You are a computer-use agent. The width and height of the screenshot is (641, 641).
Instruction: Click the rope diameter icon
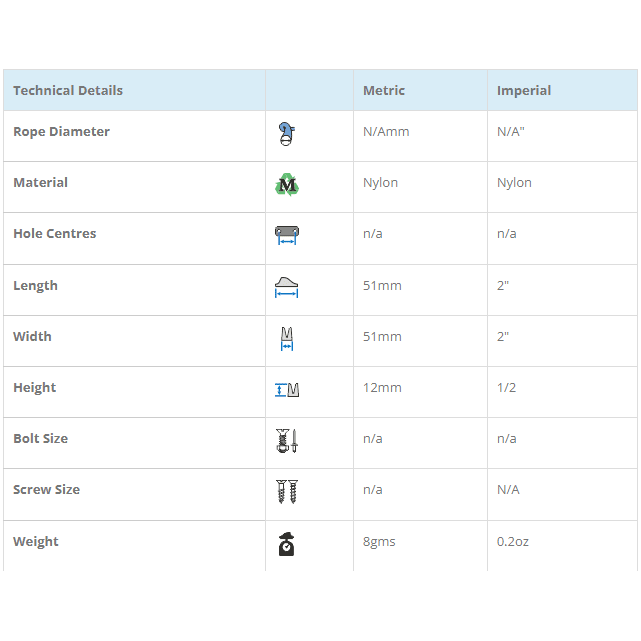(287, 133)
